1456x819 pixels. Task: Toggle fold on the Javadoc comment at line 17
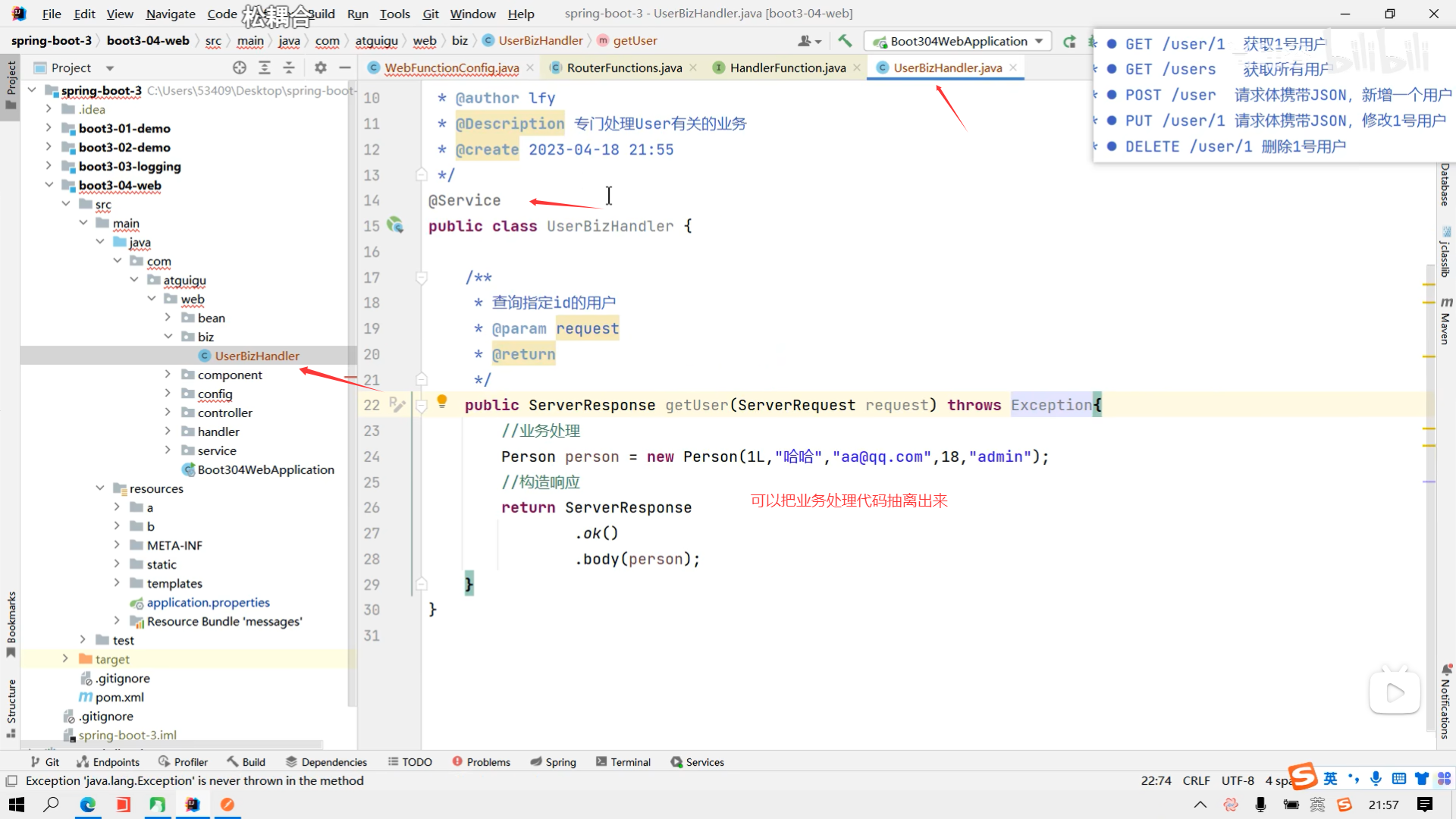point(422,278)
